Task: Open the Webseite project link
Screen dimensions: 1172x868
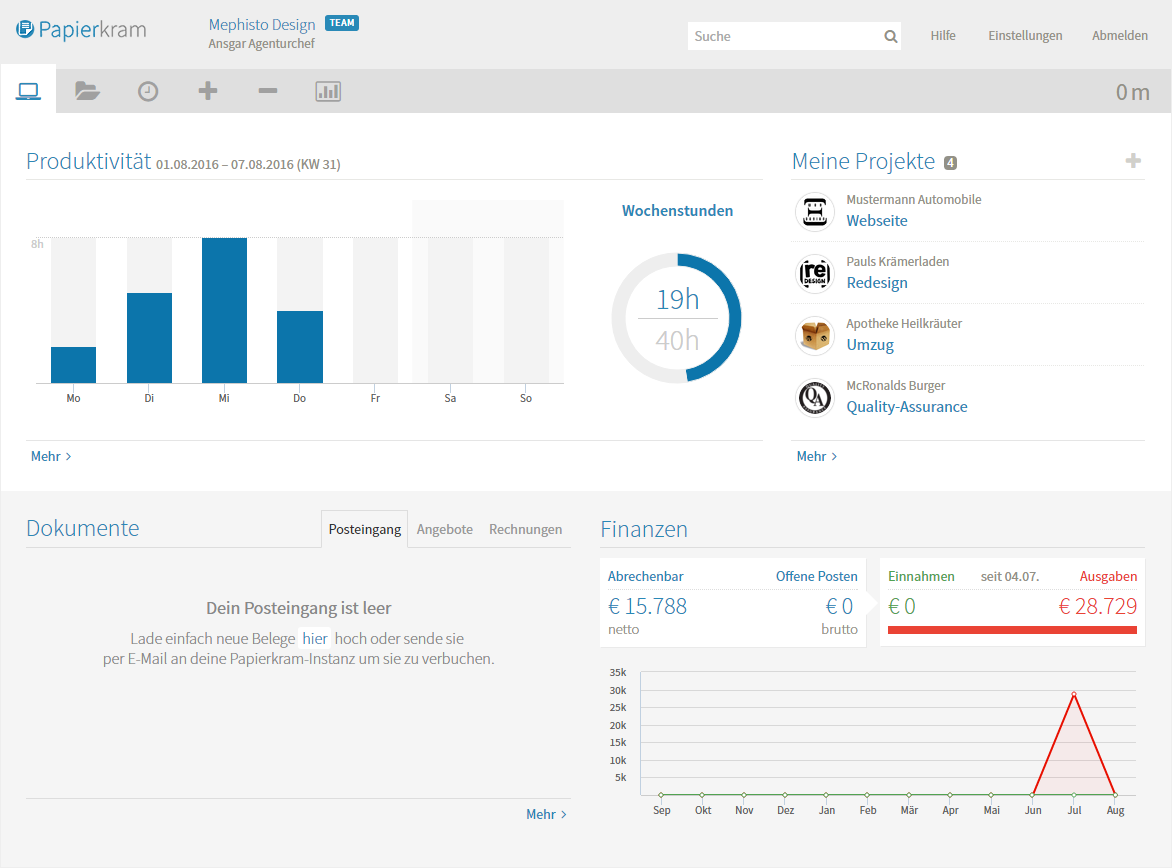Action: 877,221
